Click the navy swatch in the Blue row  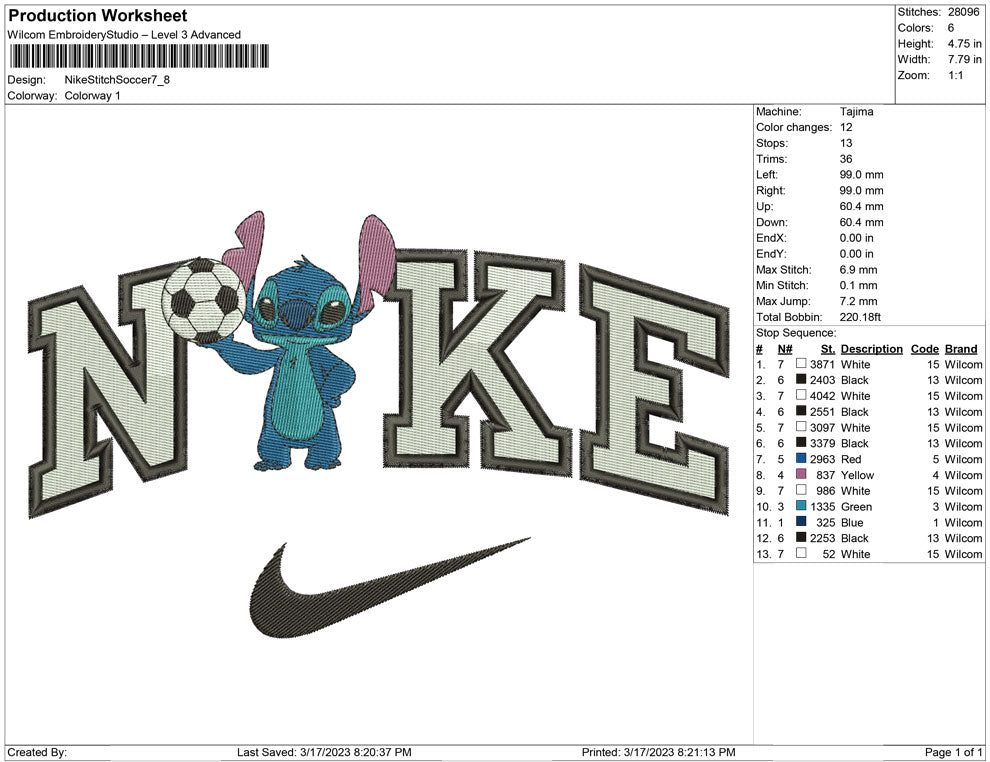801,521
